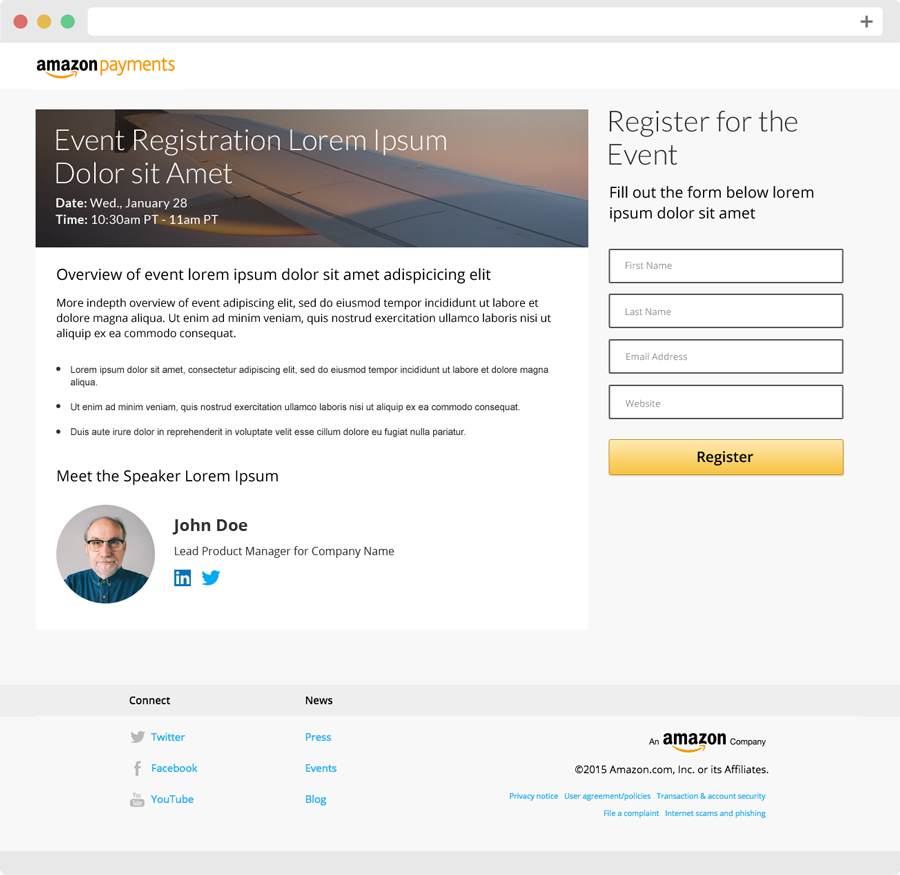The image size is (900, 875).
Task: Open the Press news link
Action: 318,737
